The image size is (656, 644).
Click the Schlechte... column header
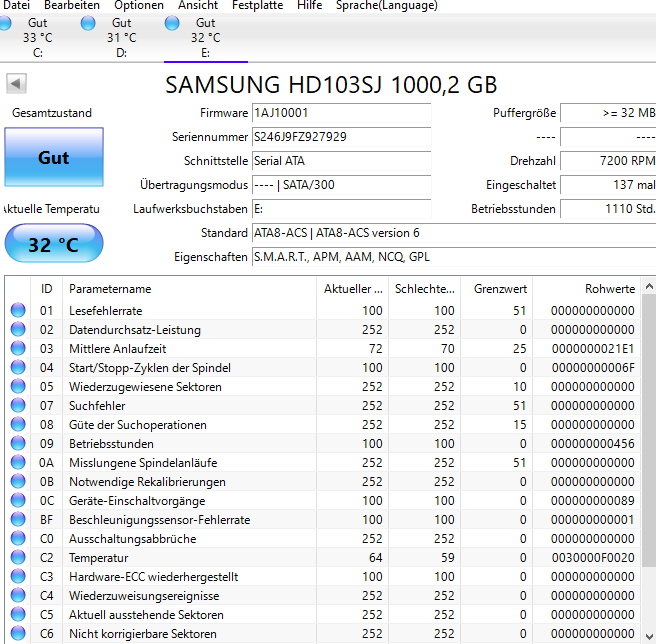(424, 289)
